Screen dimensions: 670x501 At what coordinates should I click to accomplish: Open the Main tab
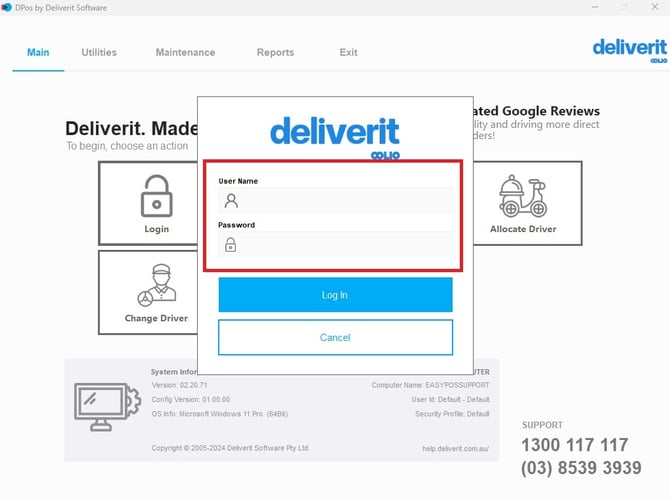[38, 52]
